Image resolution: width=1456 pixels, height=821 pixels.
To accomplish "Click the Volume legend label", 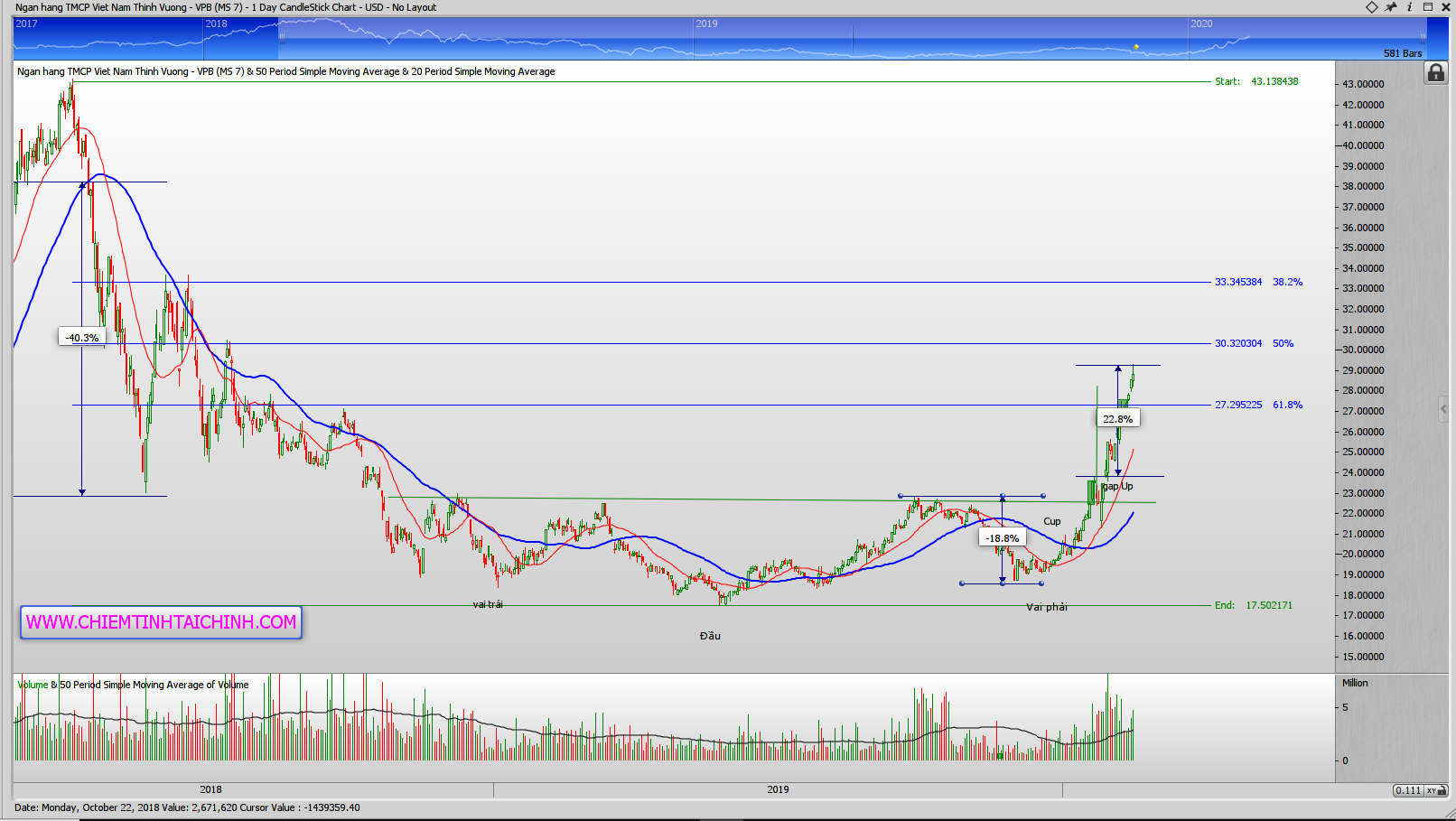I will click(33, 685).
